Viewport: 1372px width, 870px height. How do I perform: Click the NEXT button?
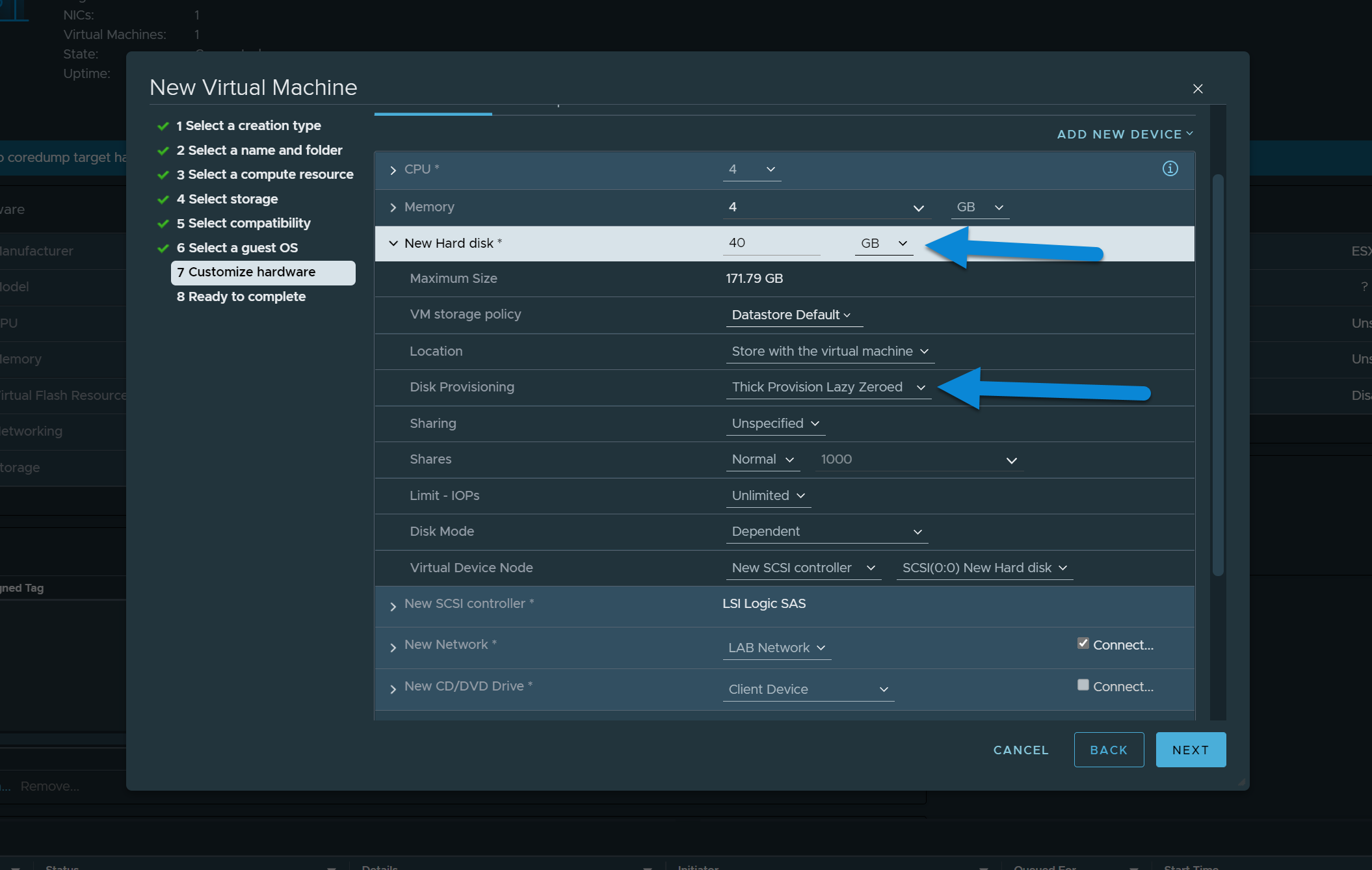(x=1191, y=750)
